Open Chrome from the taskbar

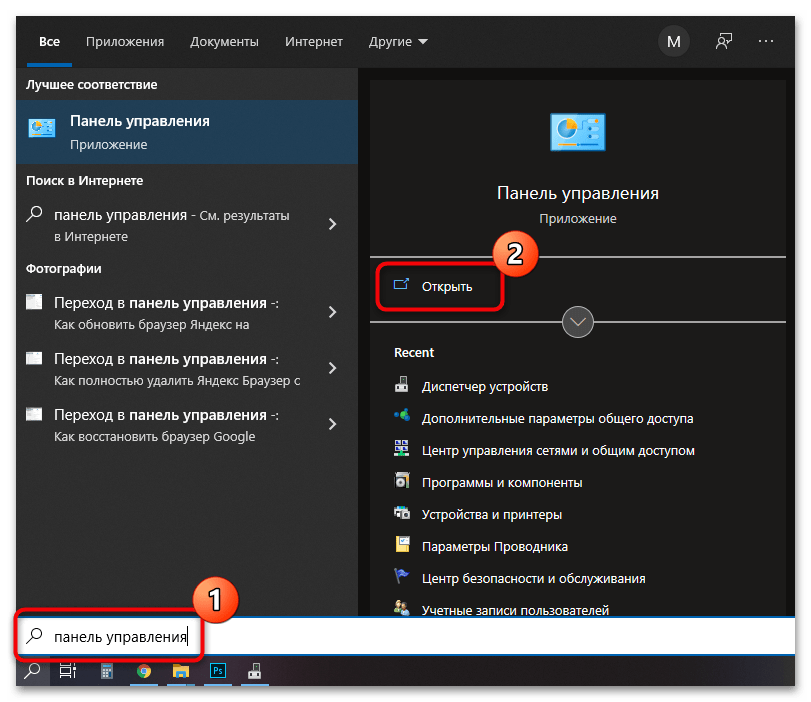[143, 672]
